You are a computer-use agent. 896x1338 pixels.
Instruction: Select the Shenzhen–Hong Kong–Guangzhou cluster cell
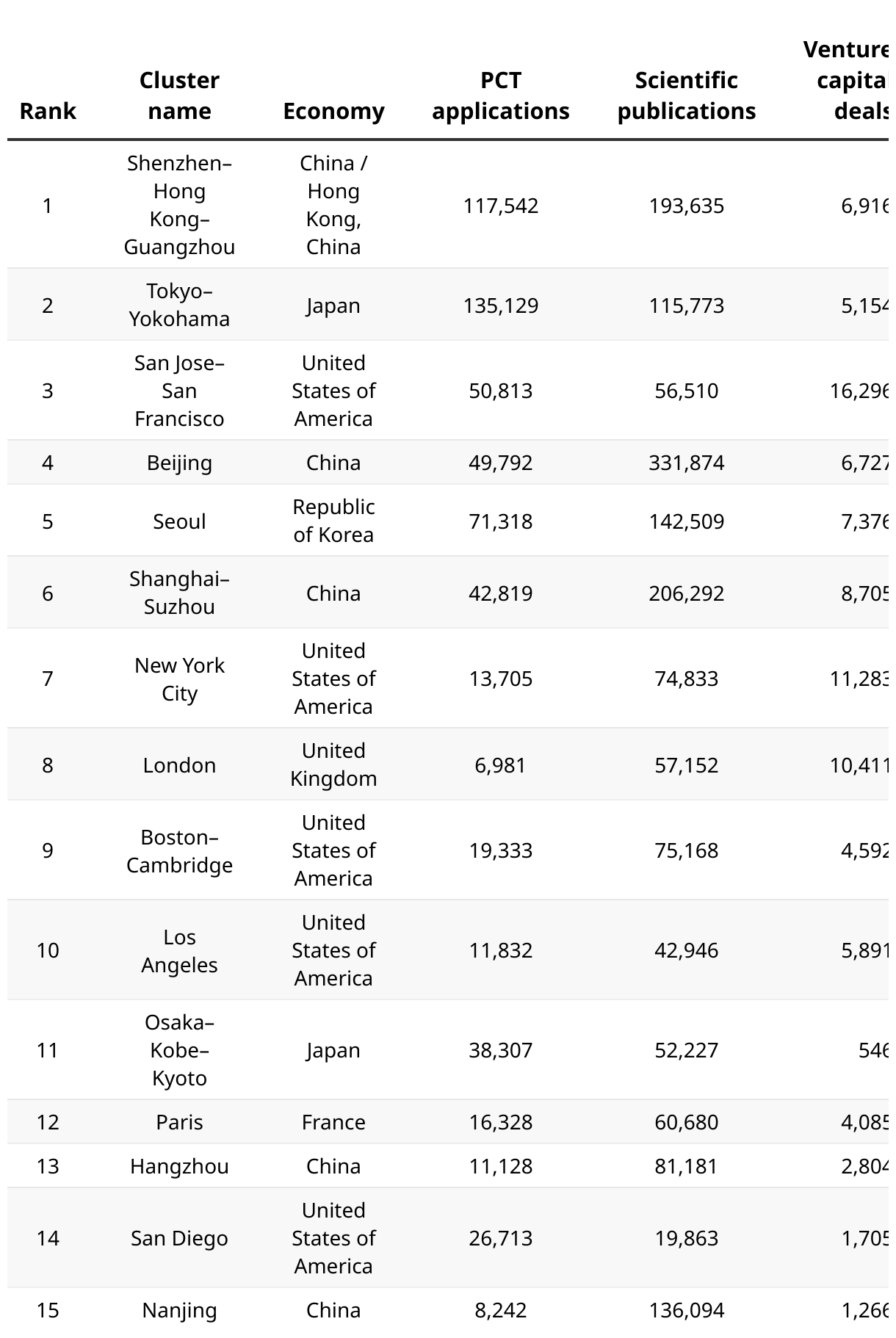[179, 205]
